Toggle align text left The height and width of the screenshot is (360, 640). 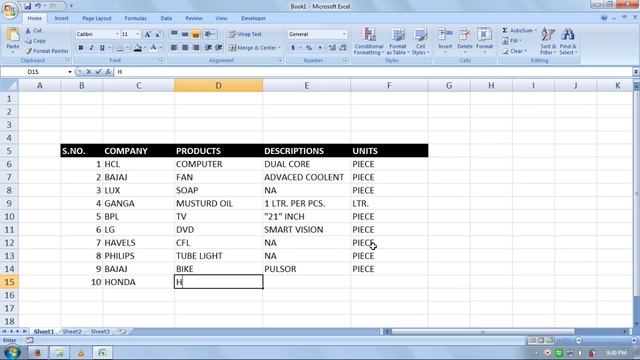174,48
